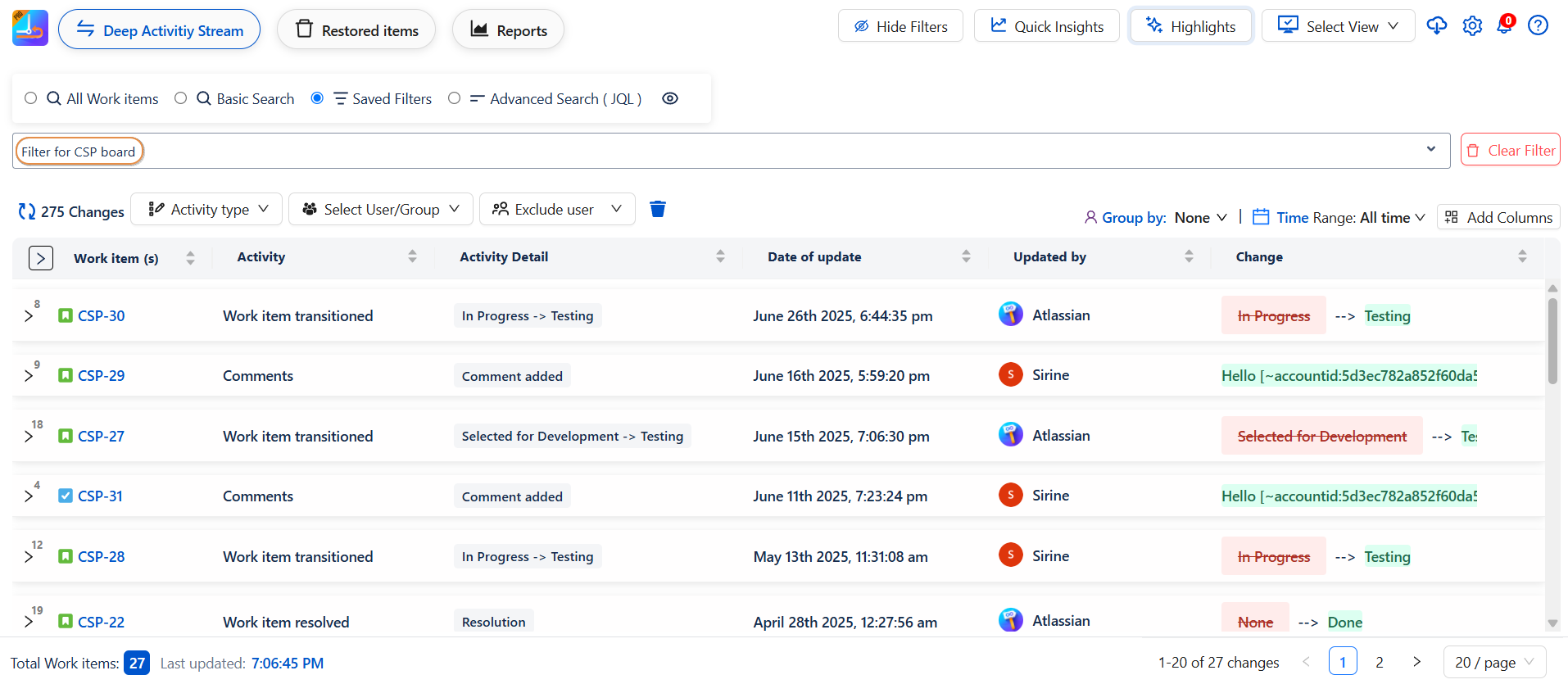The image size is (1568, 684).
Task: Open the Activity type dropdown
Action: click(x=208, y=209)
